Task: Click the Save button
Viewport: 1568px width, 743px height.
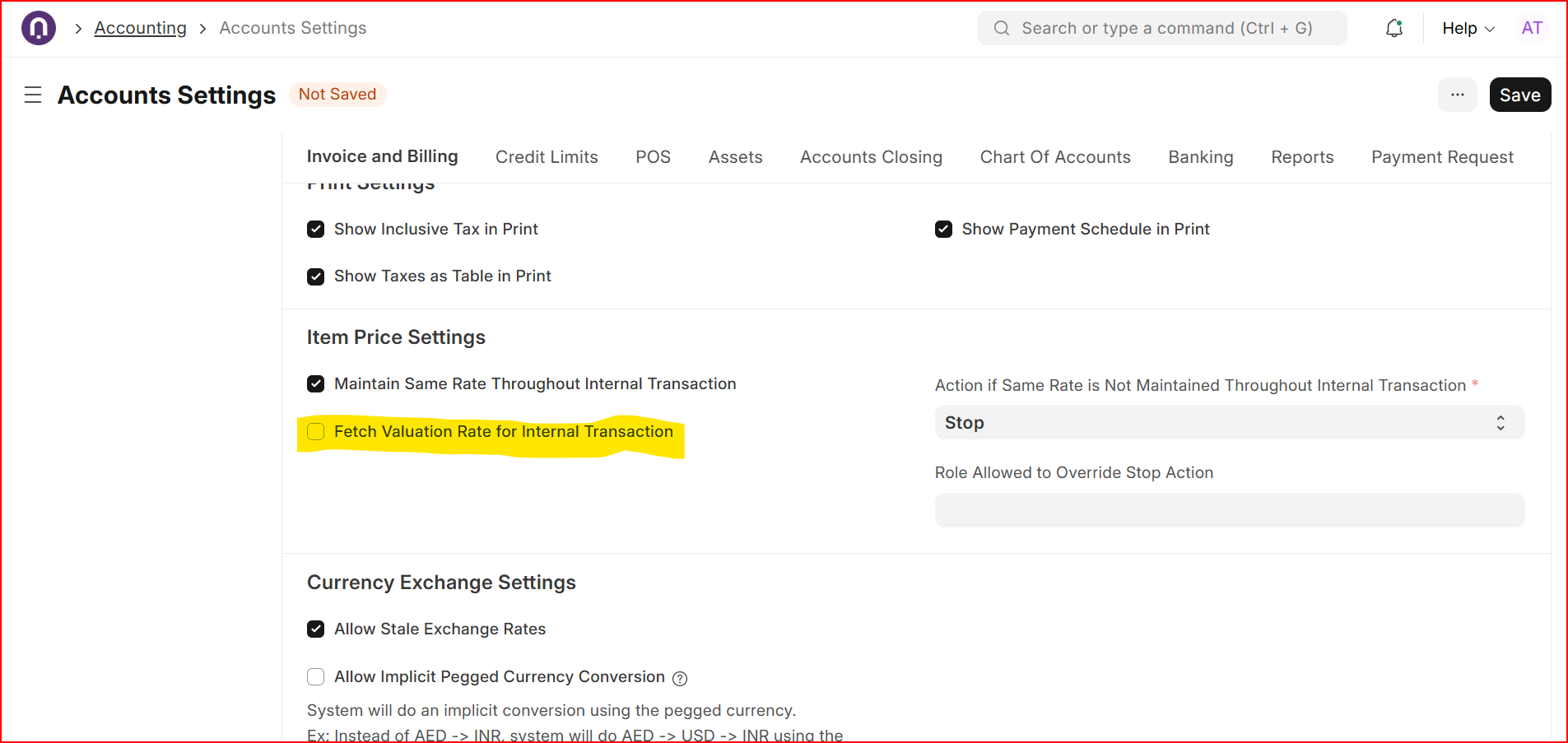Action: point(1519,95)
